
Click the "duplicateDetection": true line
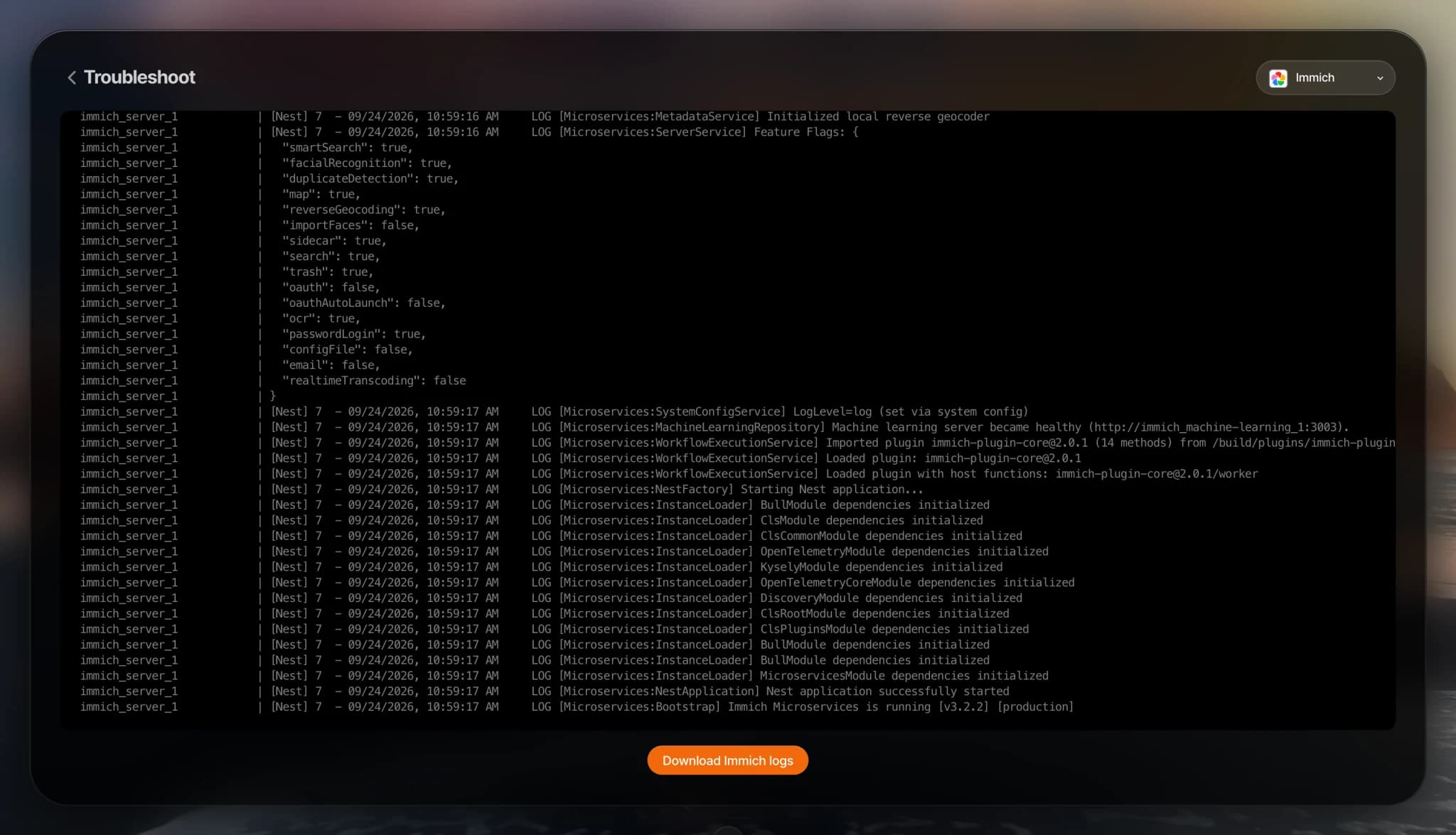click(269, 179)
